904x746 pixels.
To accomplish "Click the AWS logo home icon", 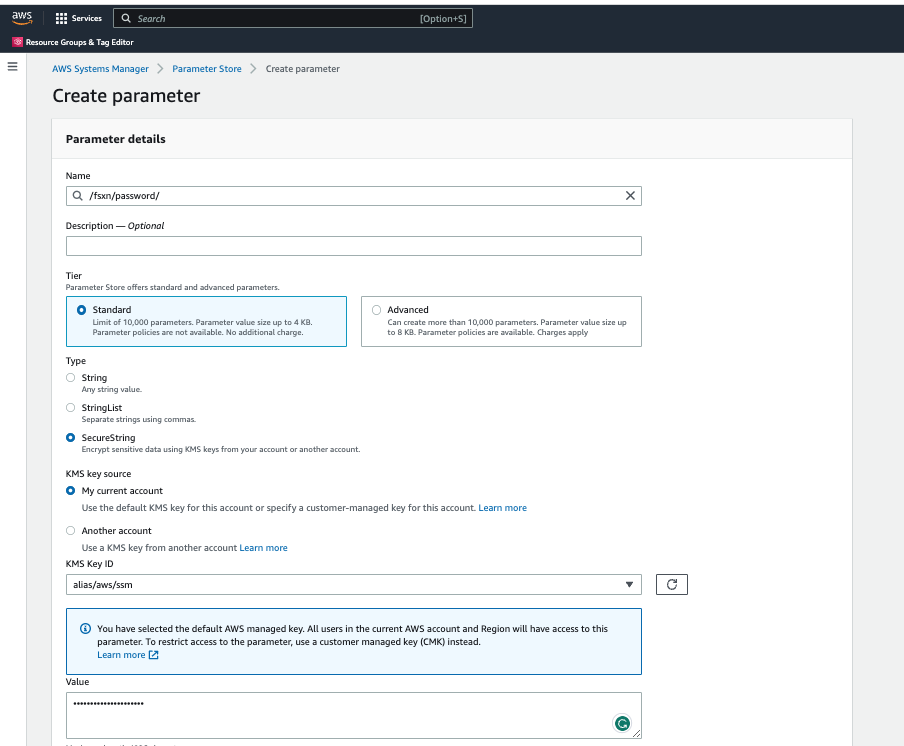I will click(22, 18).
